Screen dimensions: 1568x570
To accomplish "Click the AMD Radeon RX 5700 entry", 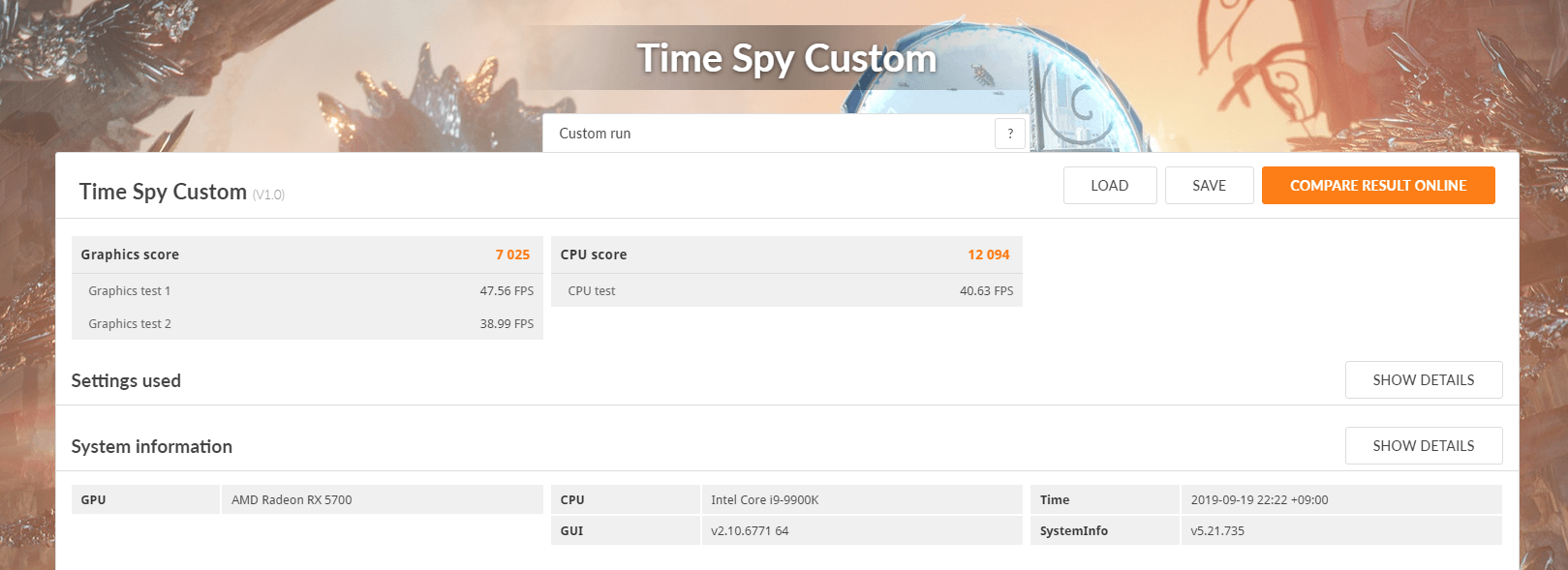I will pos(292,500).
